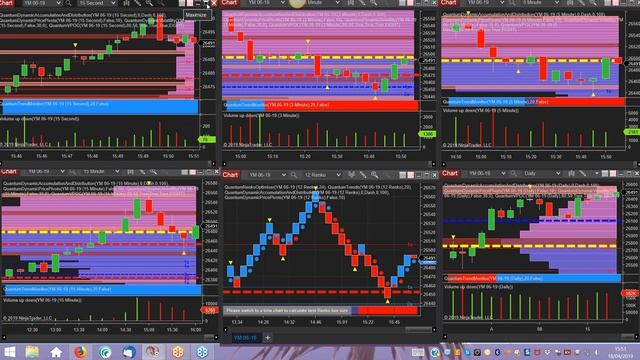
Task: Open Chart menu in the 12 Renko chart
Action: 230,175
